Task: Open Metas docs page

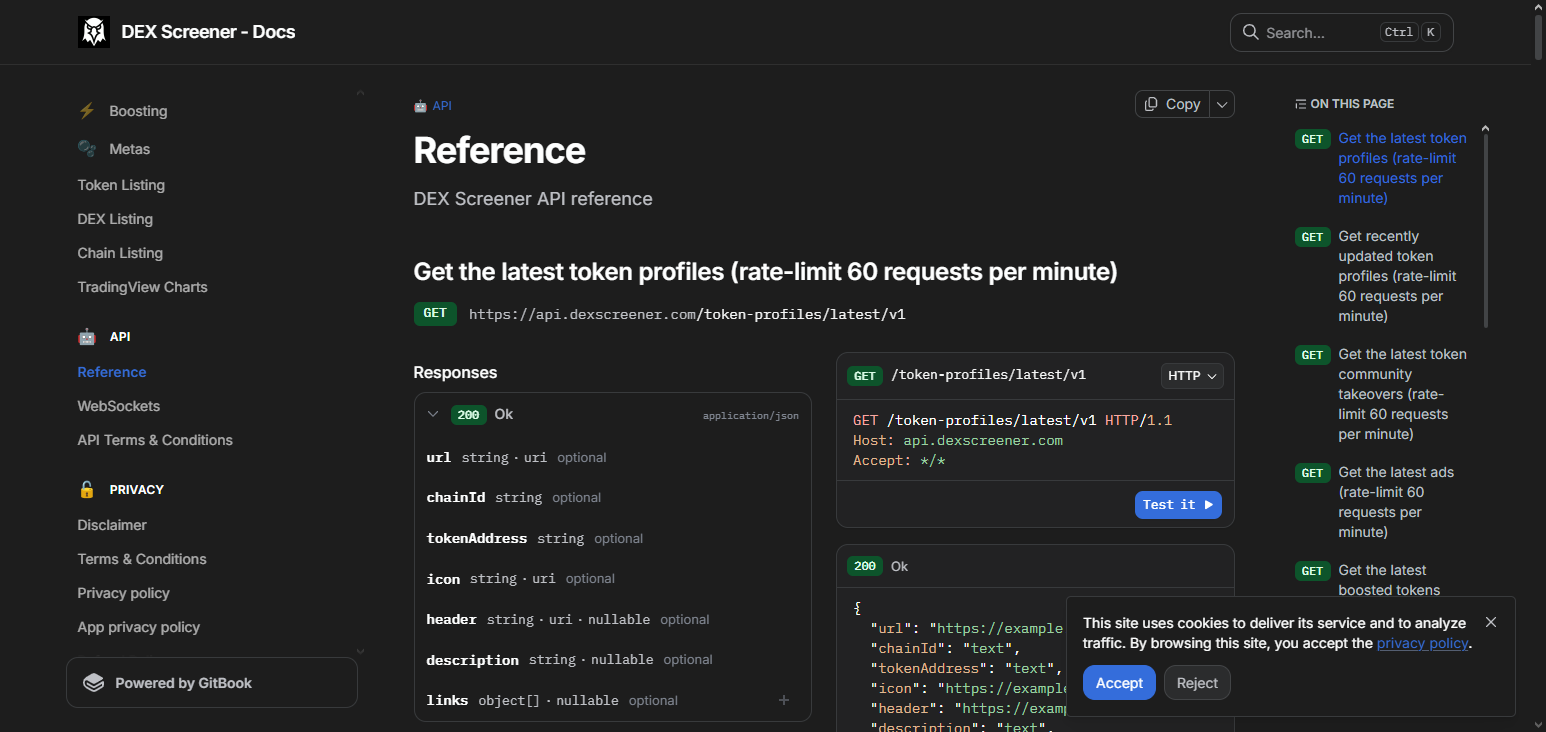Action: [x=129, y=149]
